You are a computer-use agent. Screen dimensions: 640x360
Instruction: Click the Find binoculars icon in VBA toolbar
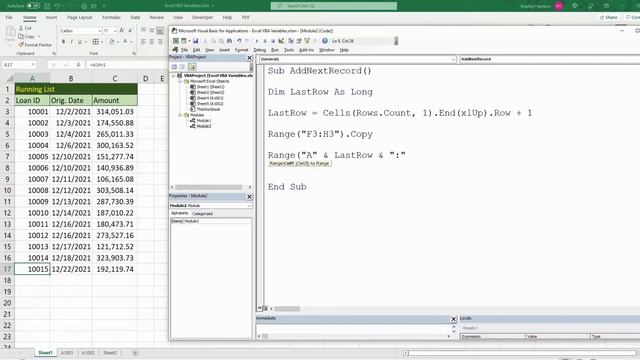[x=229, y=41]
